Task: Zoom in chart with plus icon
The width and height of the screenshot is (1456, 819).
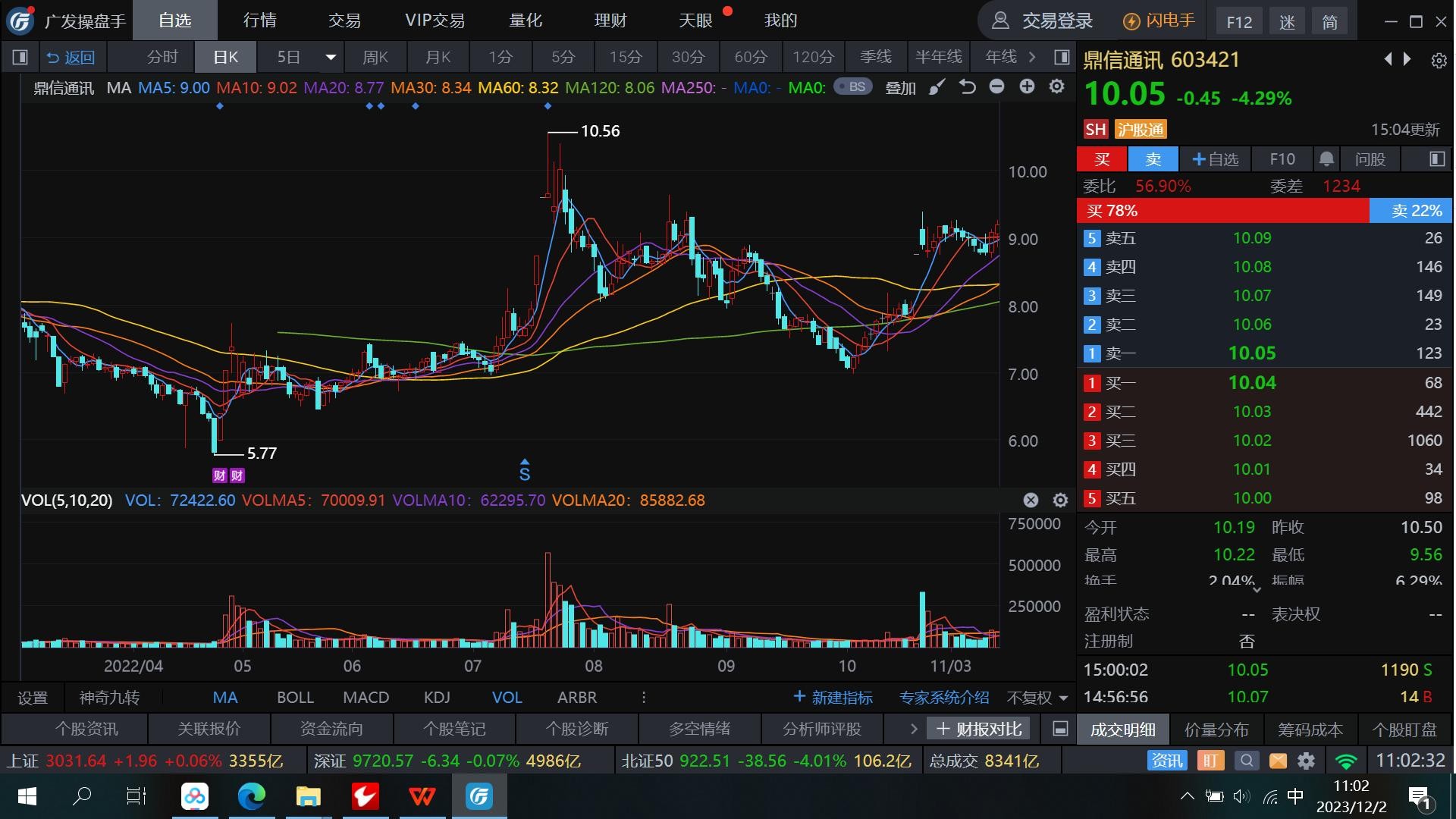Action: pos(1027,87)
